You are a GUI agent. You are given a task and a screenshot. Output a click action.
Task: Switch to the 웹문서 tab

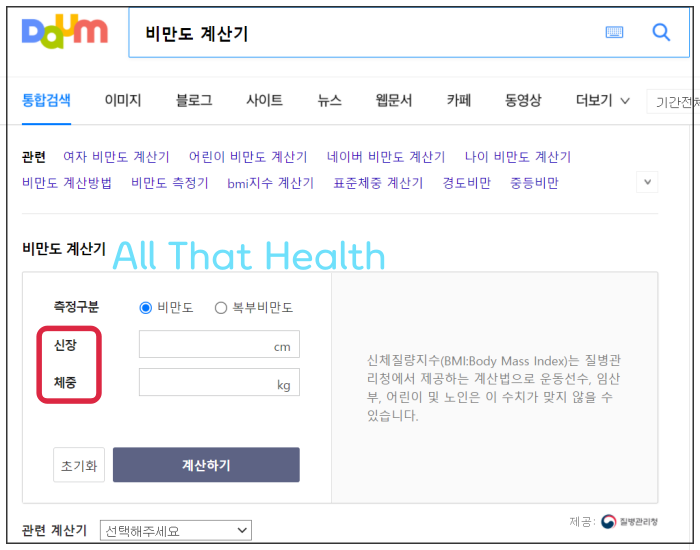pos(394,100)
